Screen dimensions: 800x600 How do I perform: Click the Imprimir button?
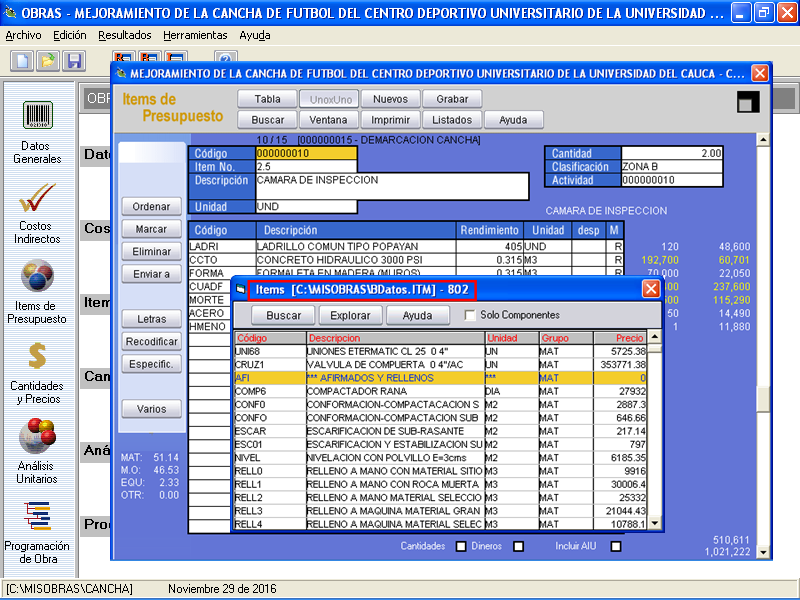point(390,120)
